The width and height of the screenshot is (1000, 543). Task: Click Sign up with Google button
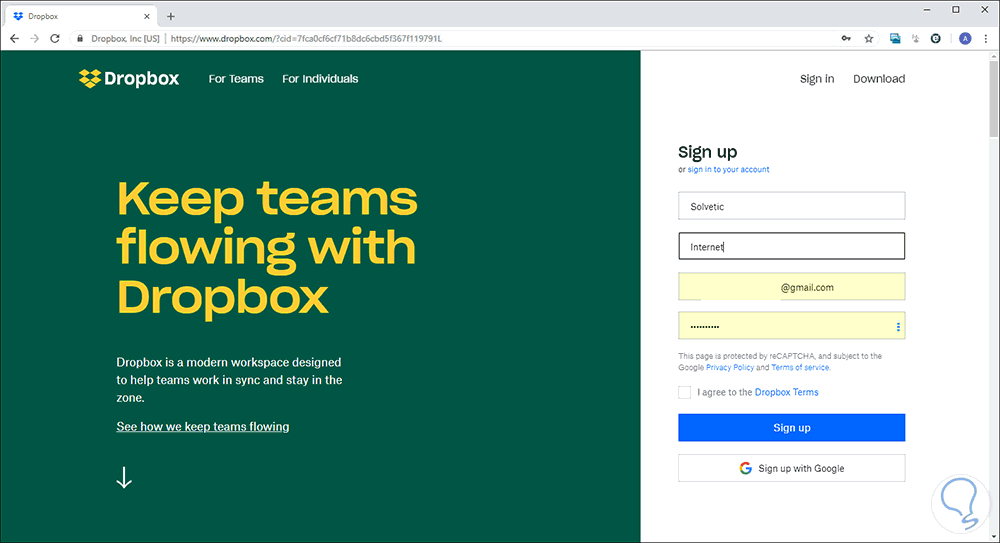coord(791,468)
